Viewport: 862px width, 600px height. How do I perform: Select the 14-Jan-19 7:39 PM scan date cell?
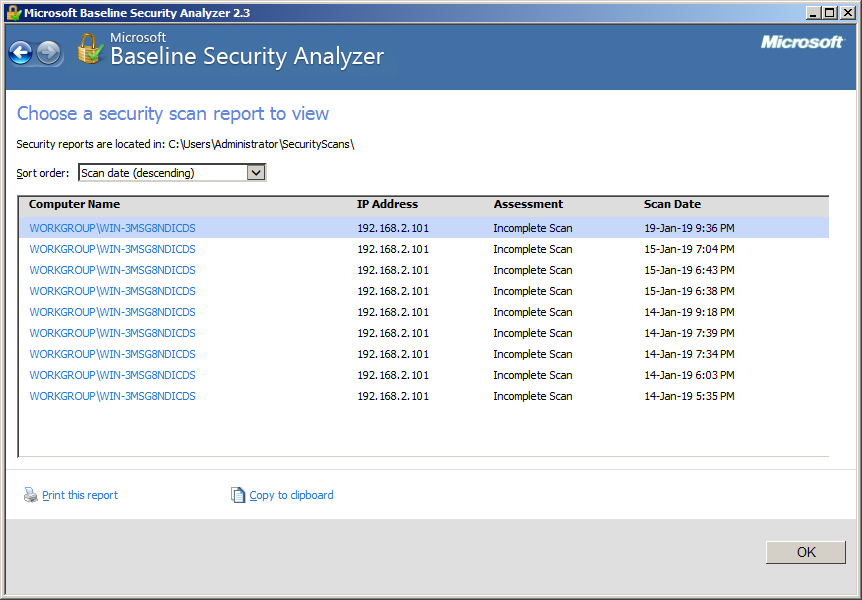[x=689, y=333]
